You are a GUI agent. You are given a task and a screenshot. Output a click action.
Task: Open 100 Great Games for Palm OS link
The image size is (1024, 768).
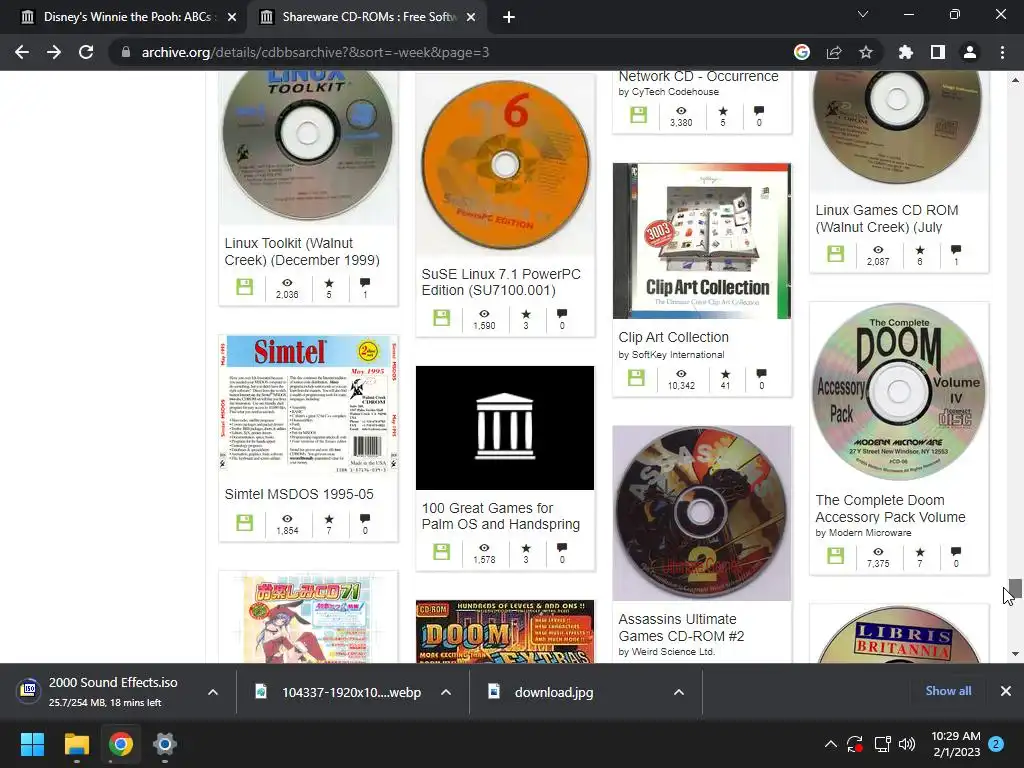[x=500, y=516]
